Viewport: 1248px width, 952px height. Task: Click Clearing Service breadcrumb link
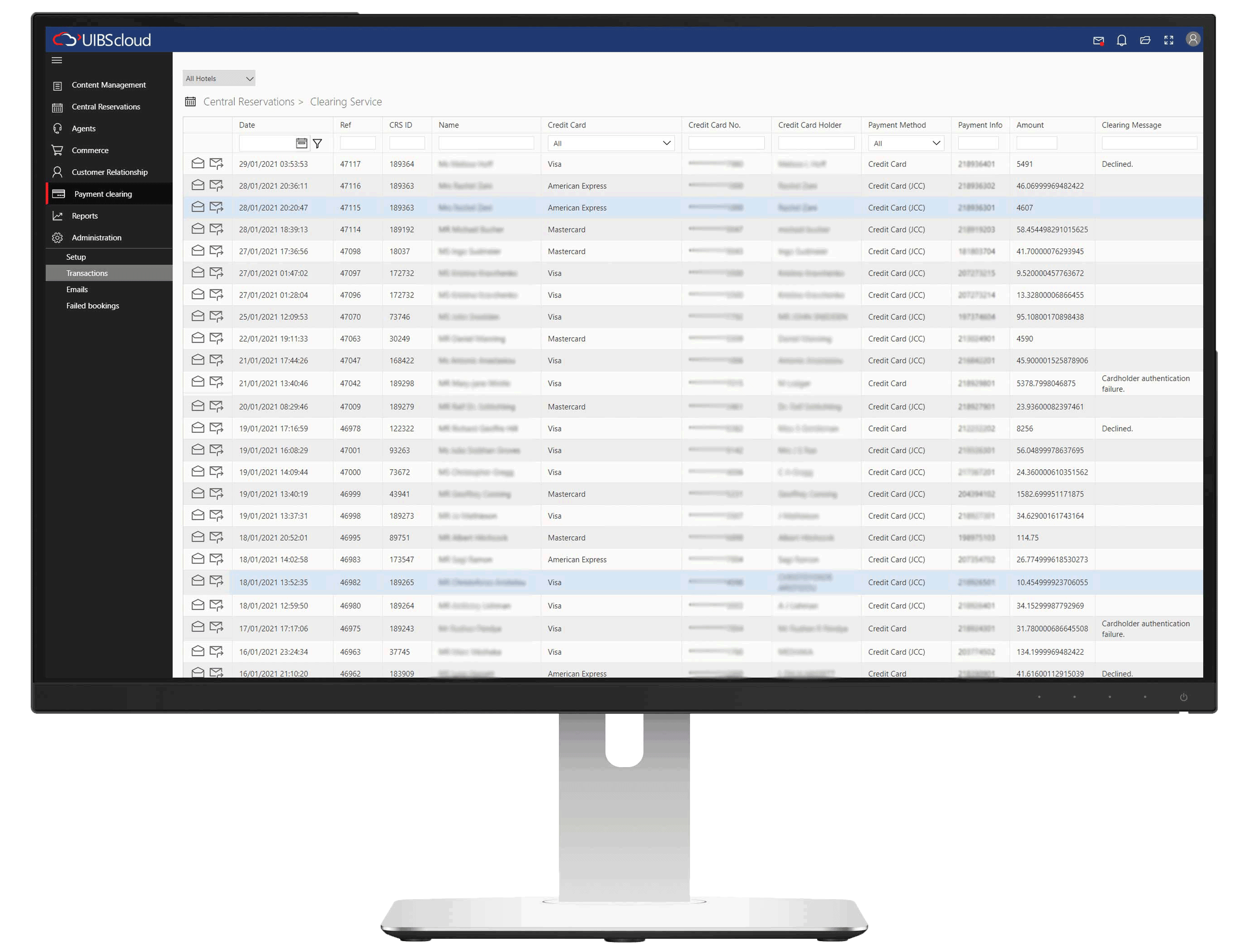point(346,101)
